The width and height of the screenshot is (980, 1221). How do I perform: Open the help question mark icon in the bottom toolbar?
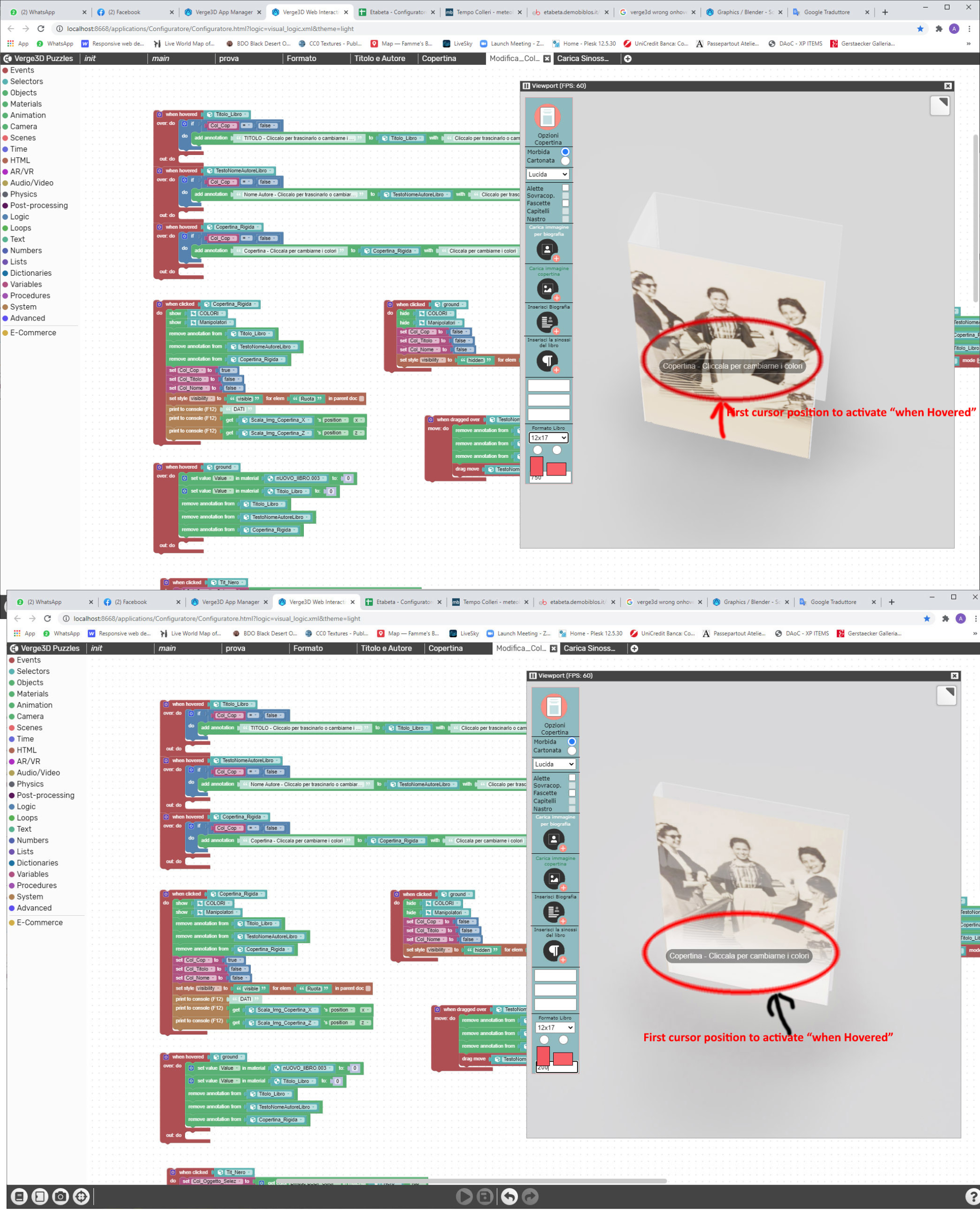973,1196
